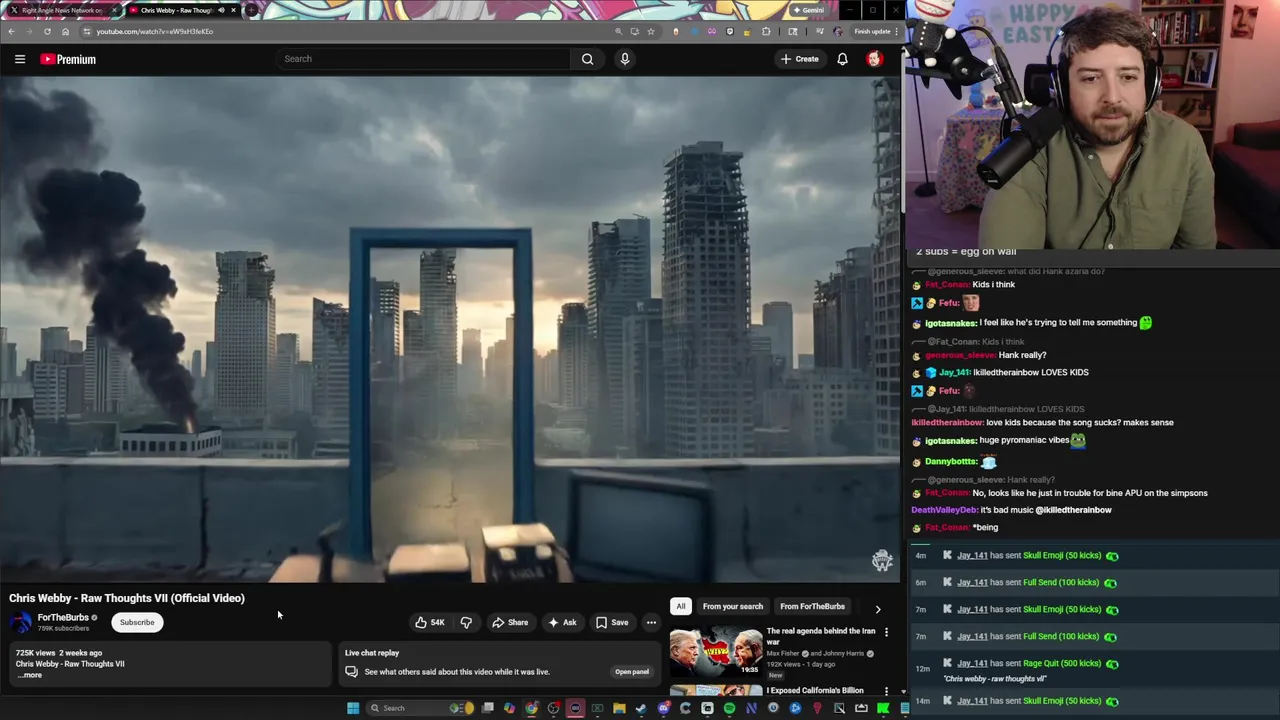
Task: Open the Windows Start menu
Action: pyautogui.click(x=353, y=708)
